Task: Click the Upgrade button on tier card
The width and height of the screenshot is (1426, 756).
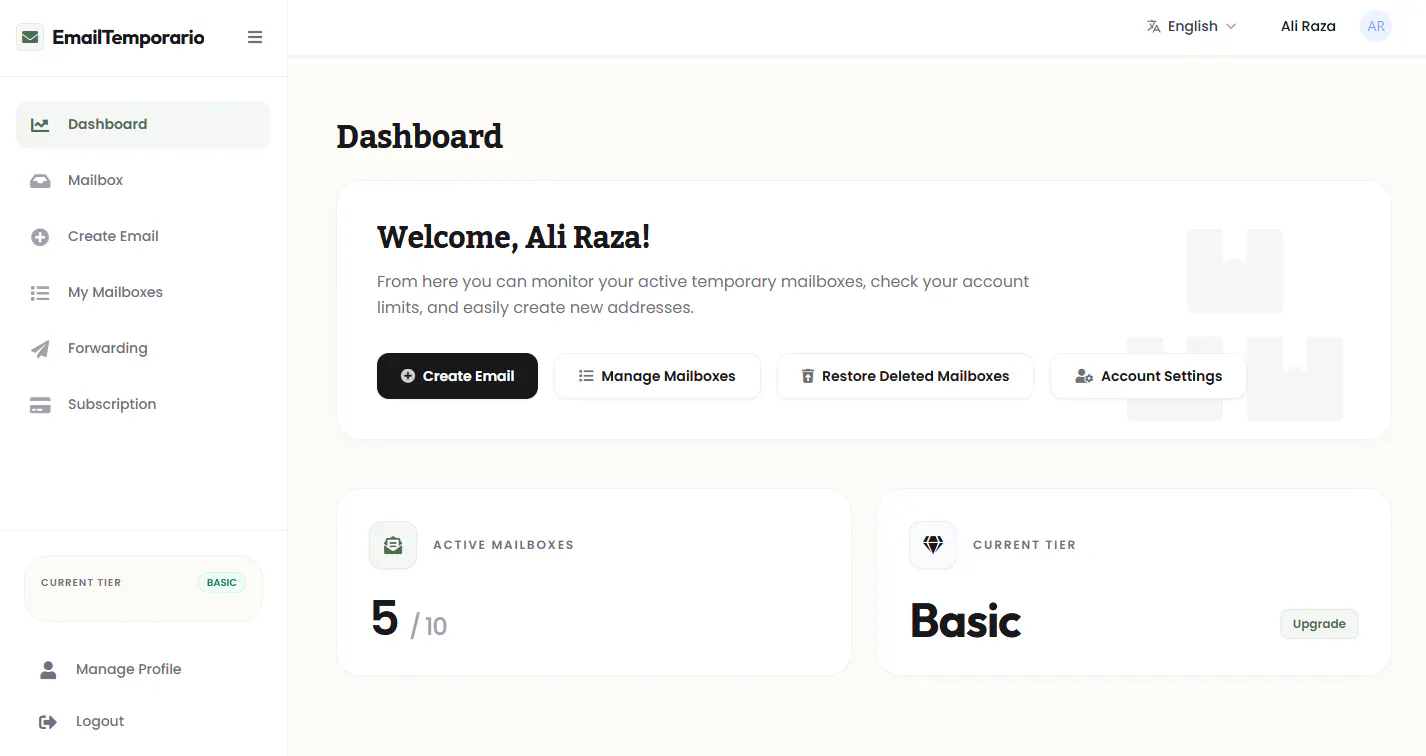Action: [1319, 624]
